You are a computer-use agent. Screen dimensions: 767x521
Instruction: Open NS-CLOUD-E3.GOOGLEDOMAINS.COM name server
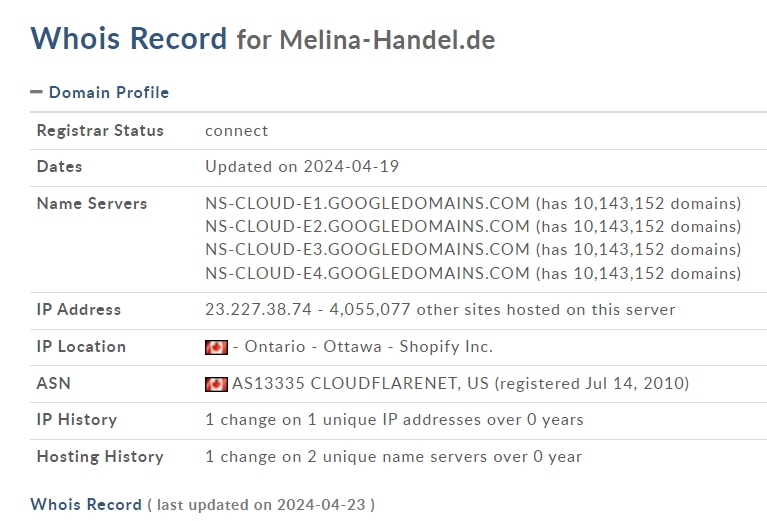[x=367, y=249]
